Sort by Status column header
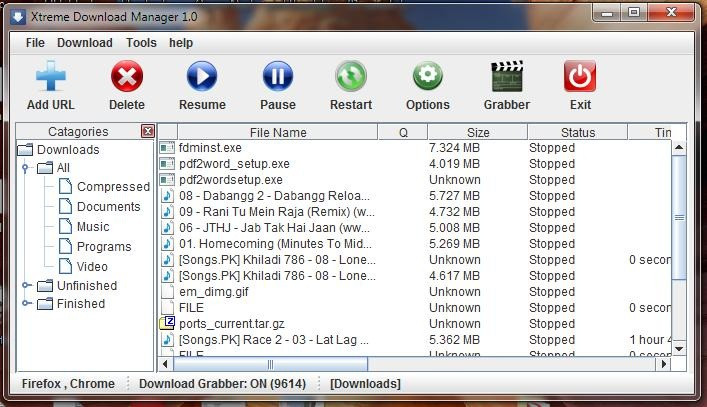 (578, 132)
